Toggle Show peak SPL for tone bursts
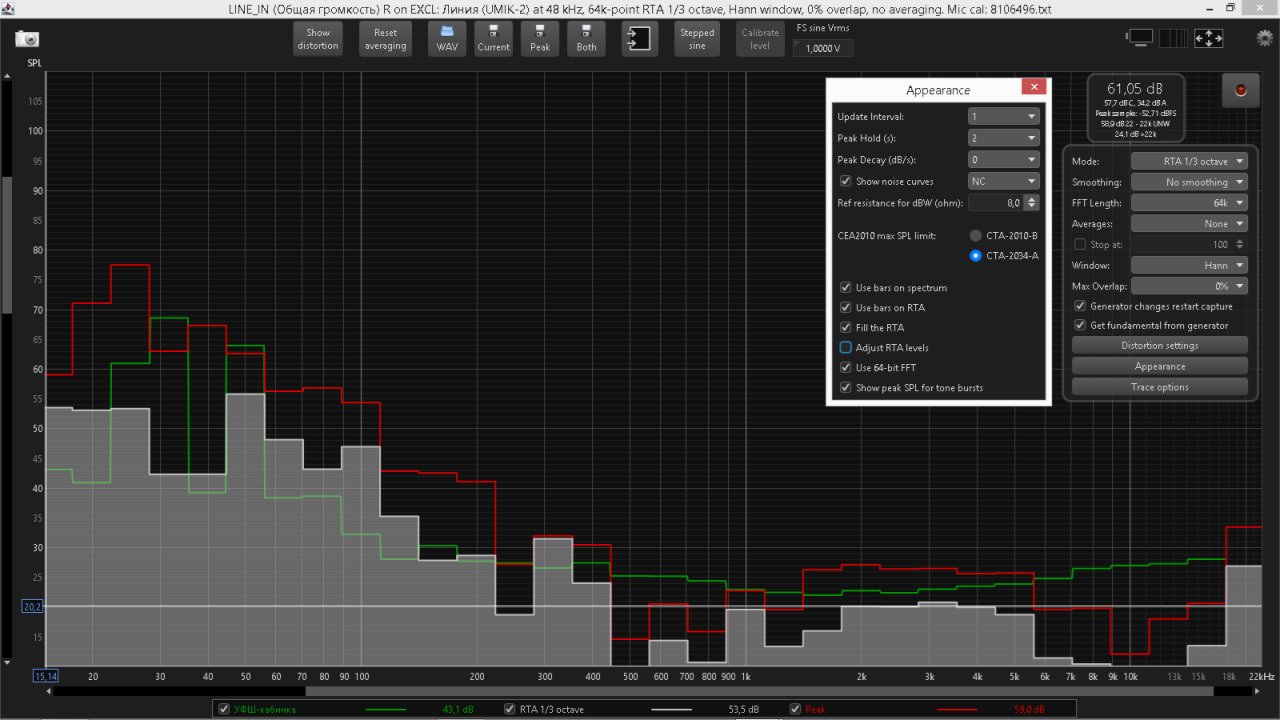 [846, 388]
